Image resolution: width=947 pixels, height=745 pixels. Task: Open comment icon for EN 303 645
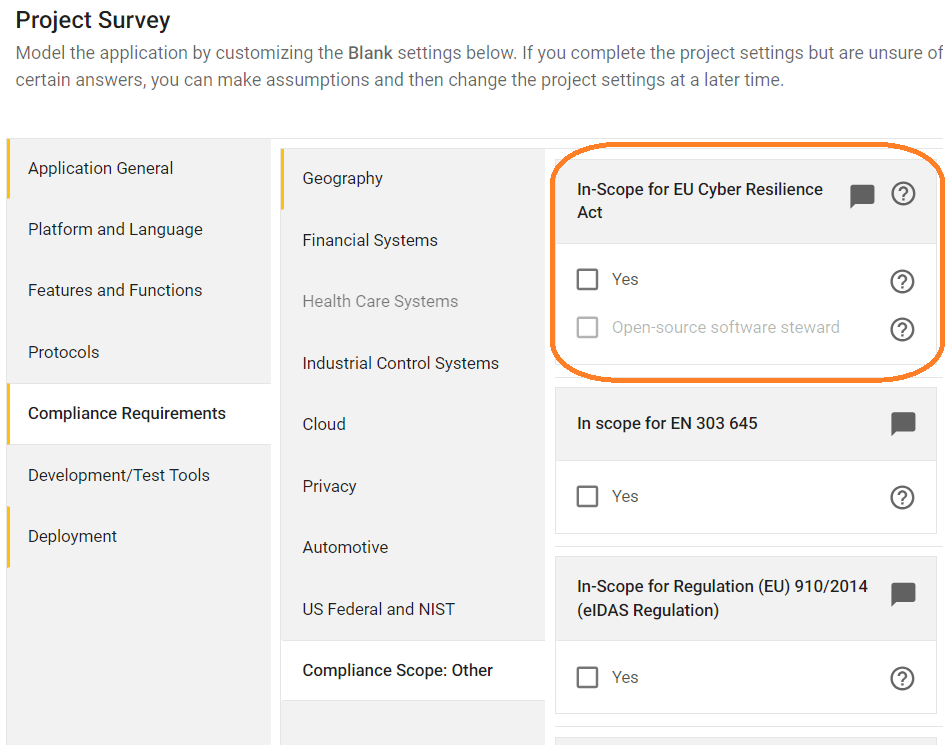tap(903, 423)
